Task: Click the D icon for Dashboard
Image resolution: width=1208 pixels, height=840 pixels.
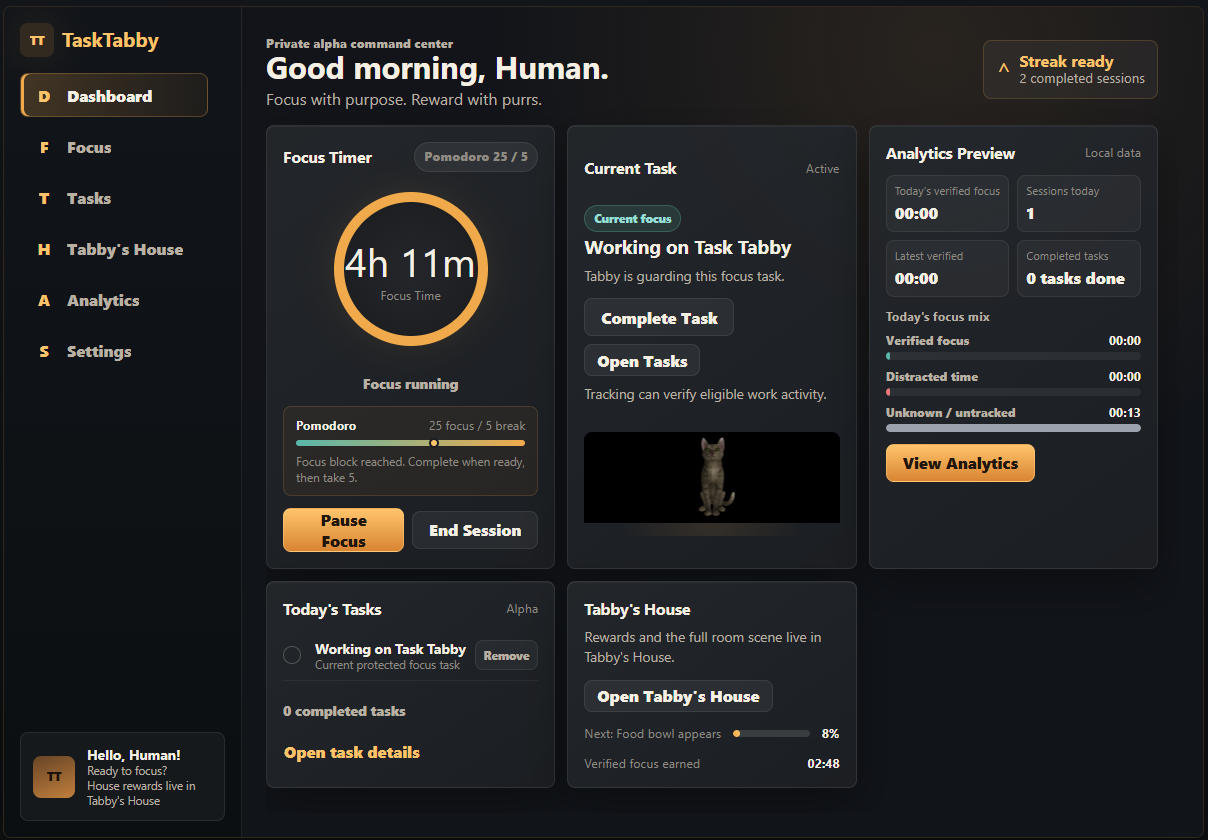Action: click(44, 97)
